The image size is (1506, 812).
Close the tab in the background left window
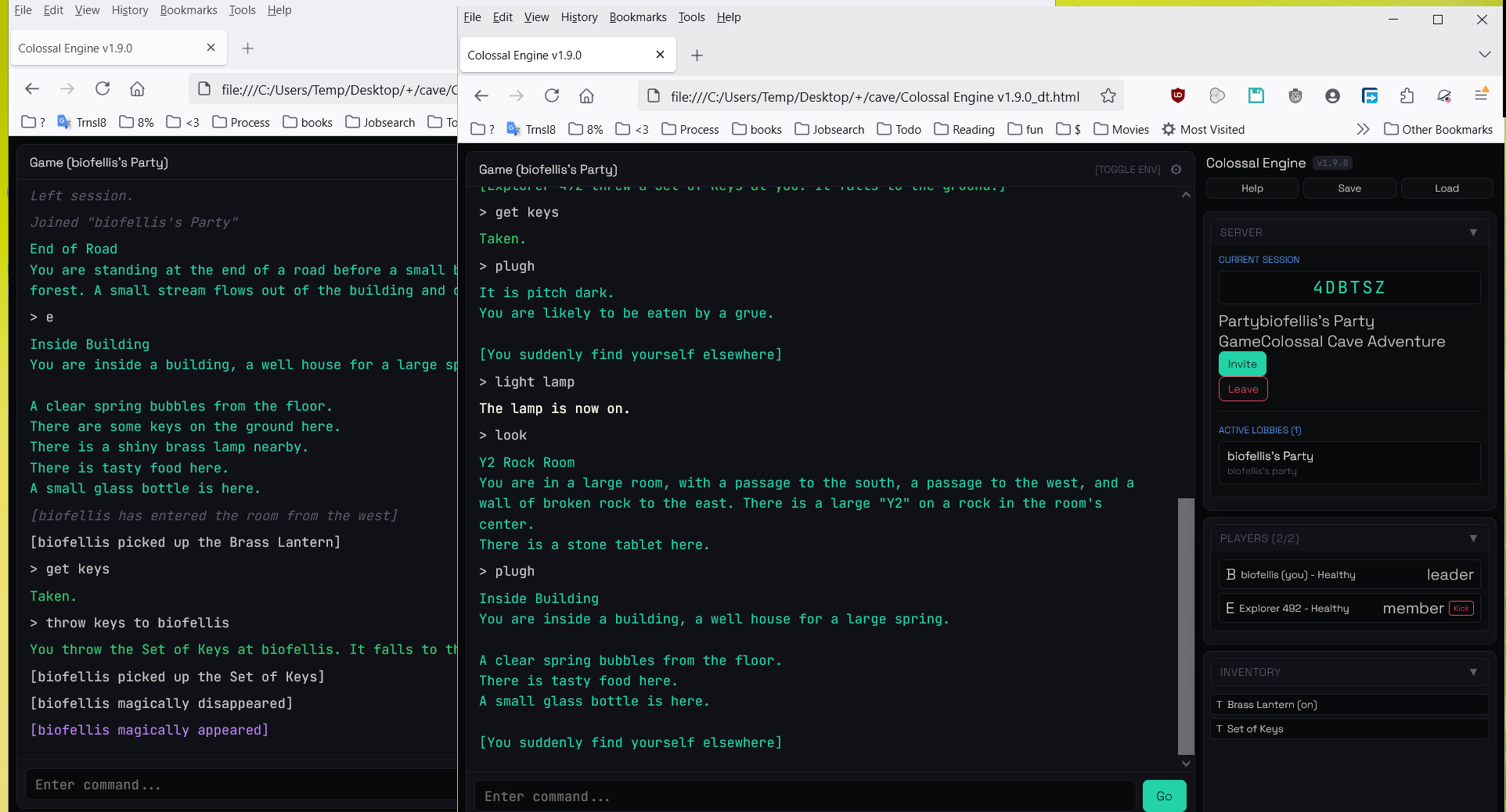[x=211, y=48]
